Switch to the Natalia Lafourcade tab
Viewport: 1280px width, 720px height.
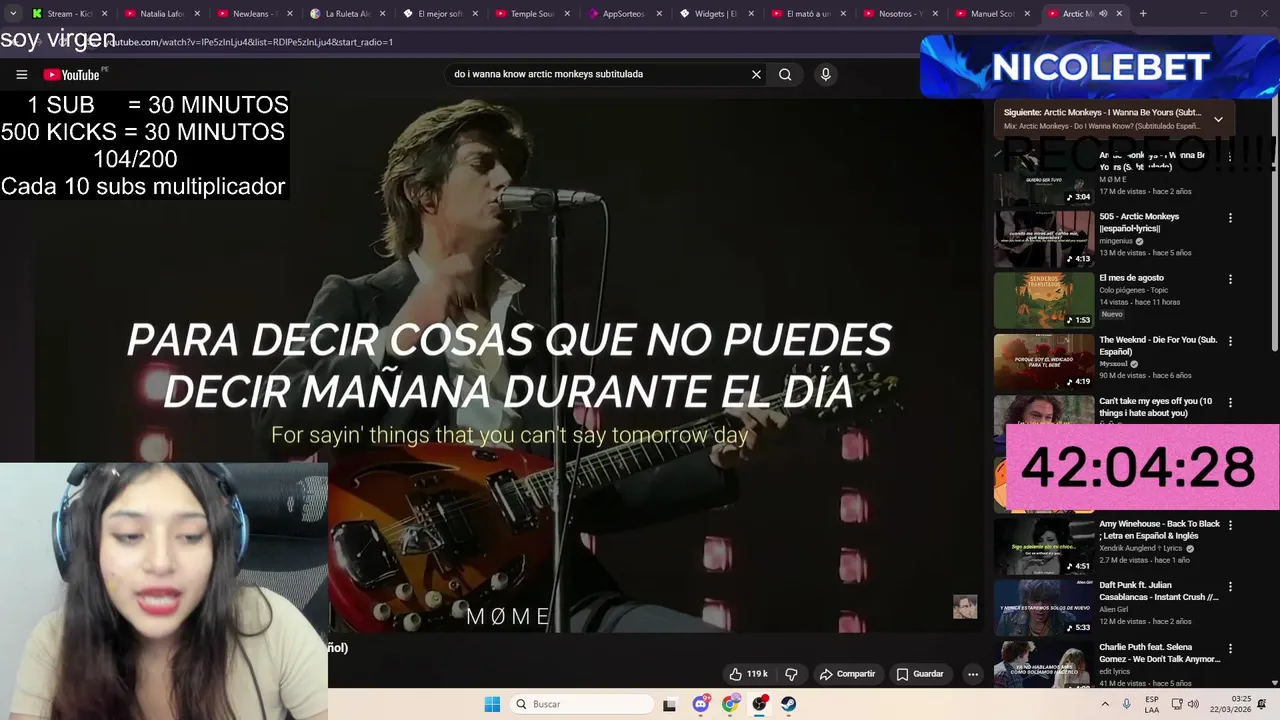tap(160, 14)
